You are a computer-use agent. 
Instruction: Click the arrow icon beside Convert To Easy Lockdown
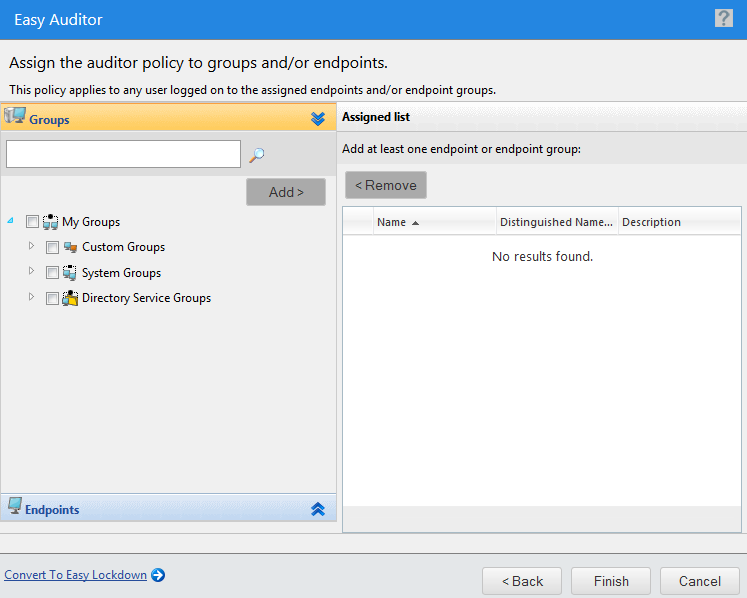pyautogui.click(x=158, y=575)
